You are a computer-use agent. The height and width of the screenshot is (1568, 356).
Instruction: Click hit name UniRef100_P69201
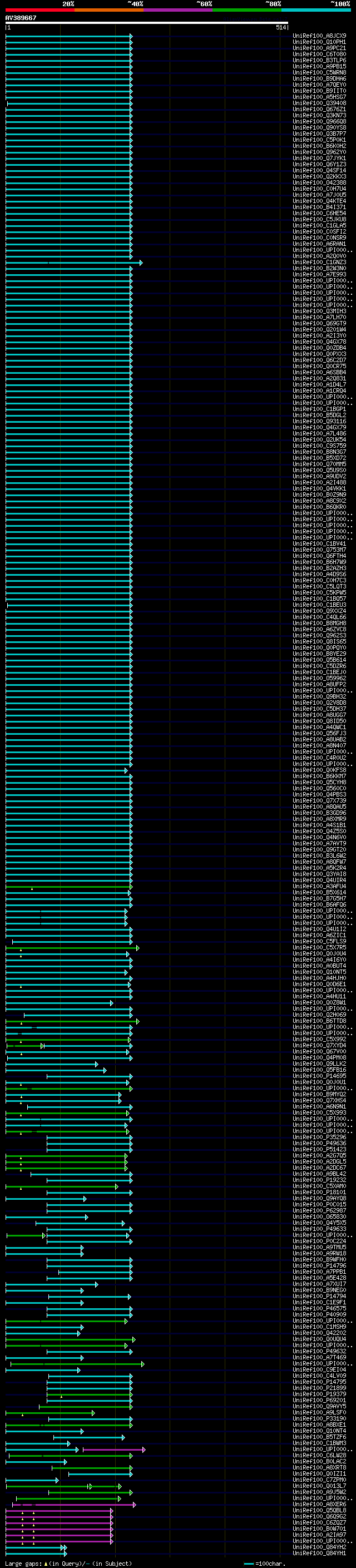click(x=319, y=1400)
